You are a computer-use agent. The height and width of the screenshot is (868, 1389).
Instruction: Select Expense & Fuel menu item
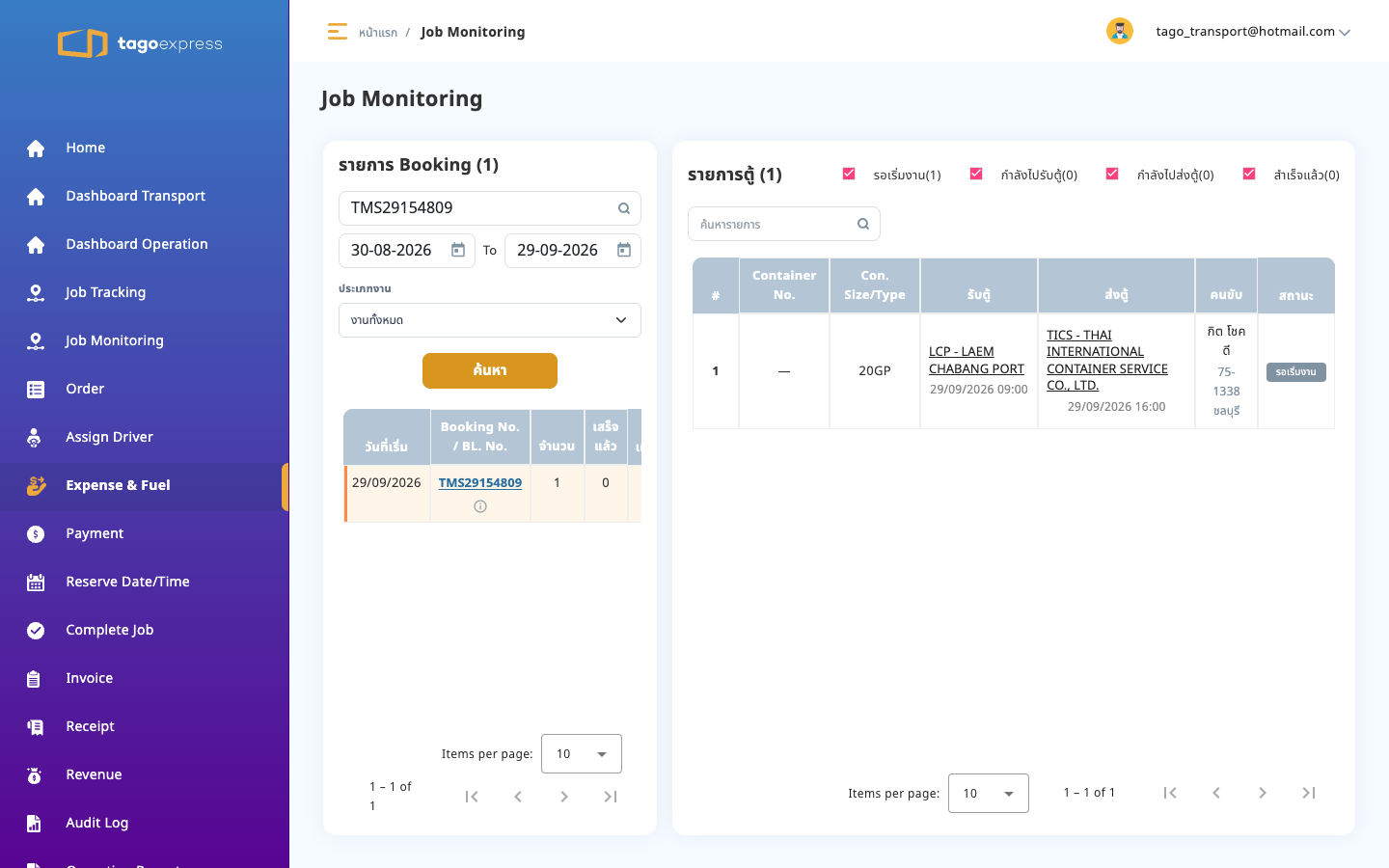pos(145,485)
